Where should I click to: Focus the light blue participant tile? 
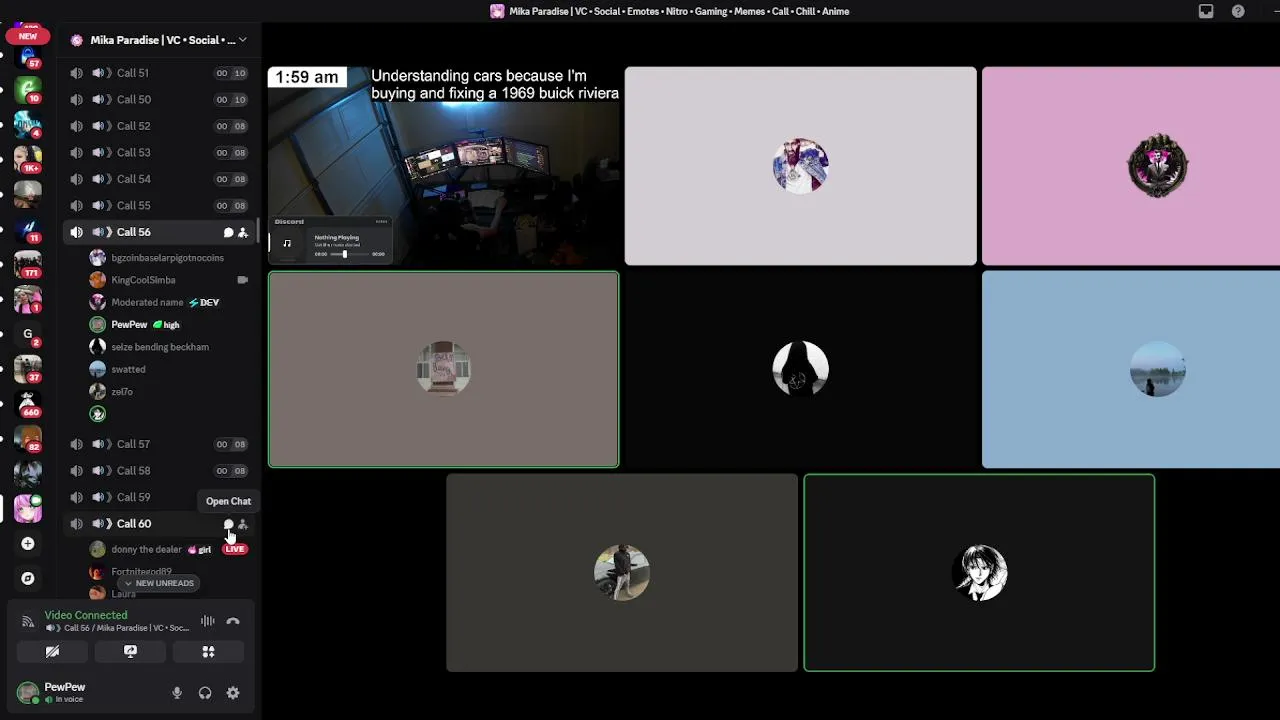(x=1131, y=369)
